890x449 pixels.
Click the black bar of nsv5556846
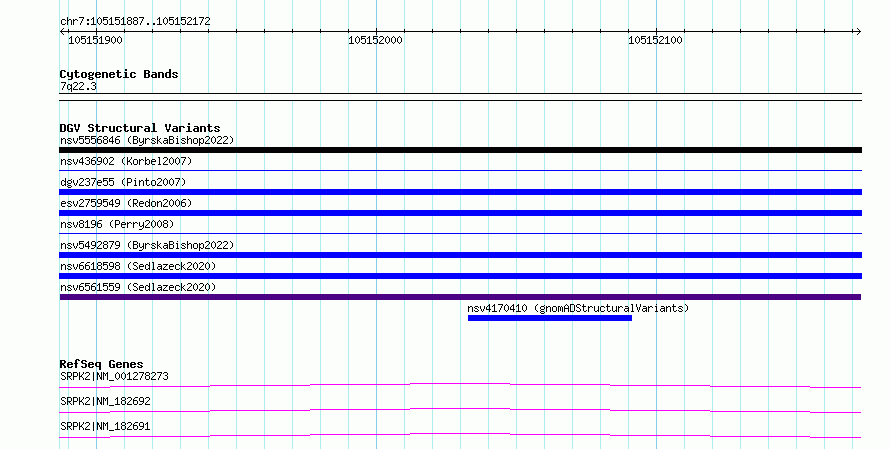click(x=460, y=150)
